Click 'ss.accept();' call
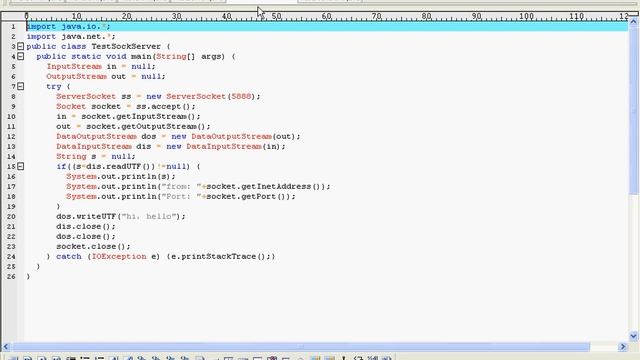 166,107
